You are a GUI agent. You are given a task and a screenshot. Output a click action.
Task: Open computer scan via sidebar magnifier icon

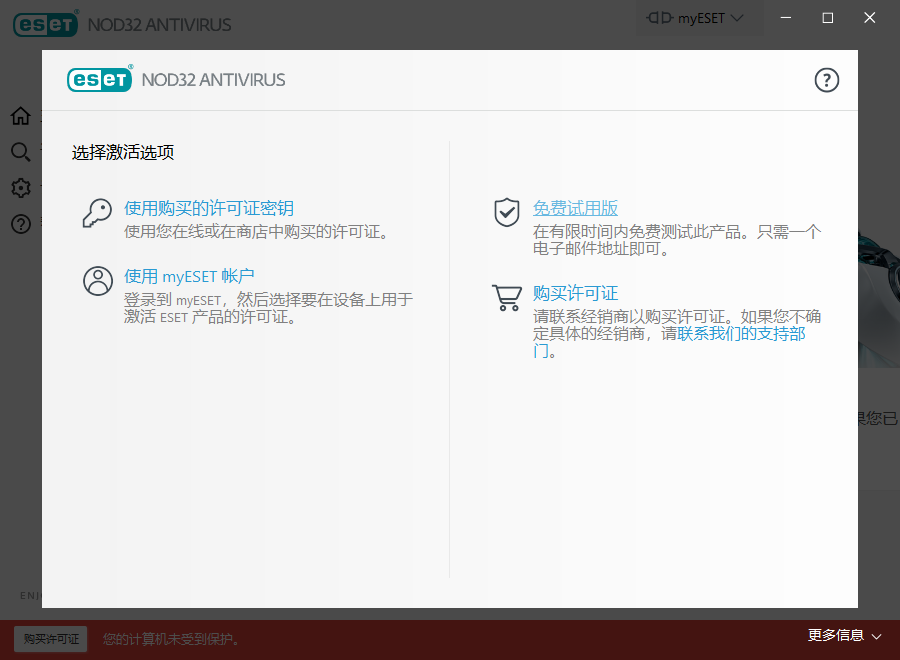(x=21, y=152)
